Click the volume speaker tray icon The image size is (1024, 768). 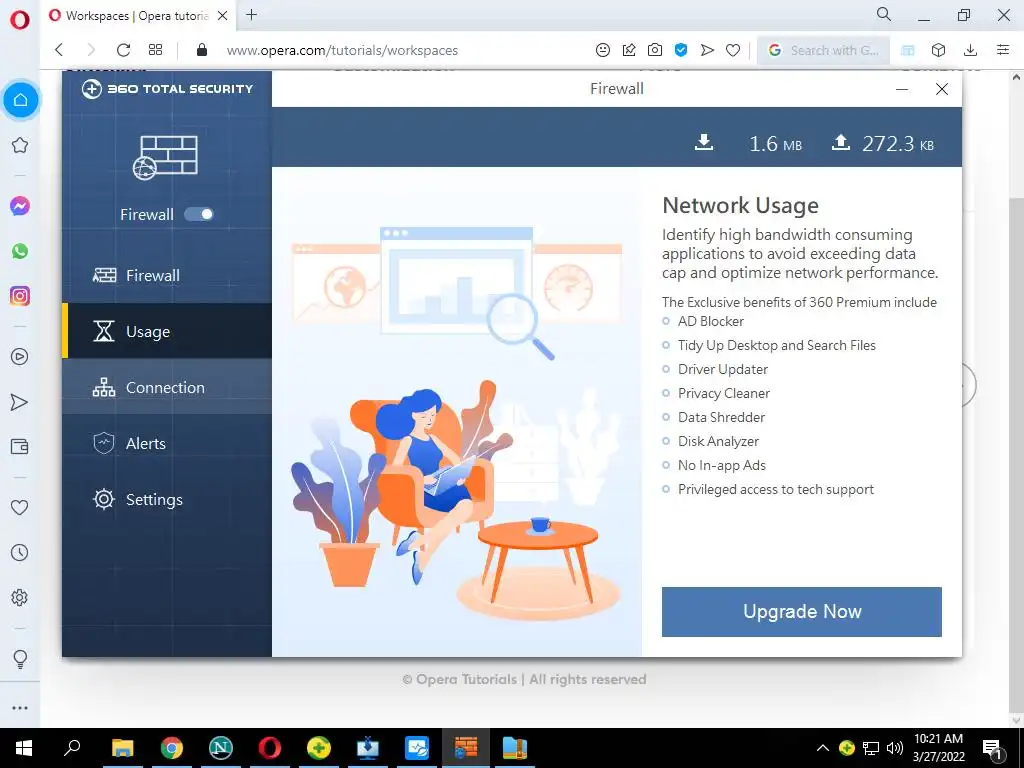895,748
